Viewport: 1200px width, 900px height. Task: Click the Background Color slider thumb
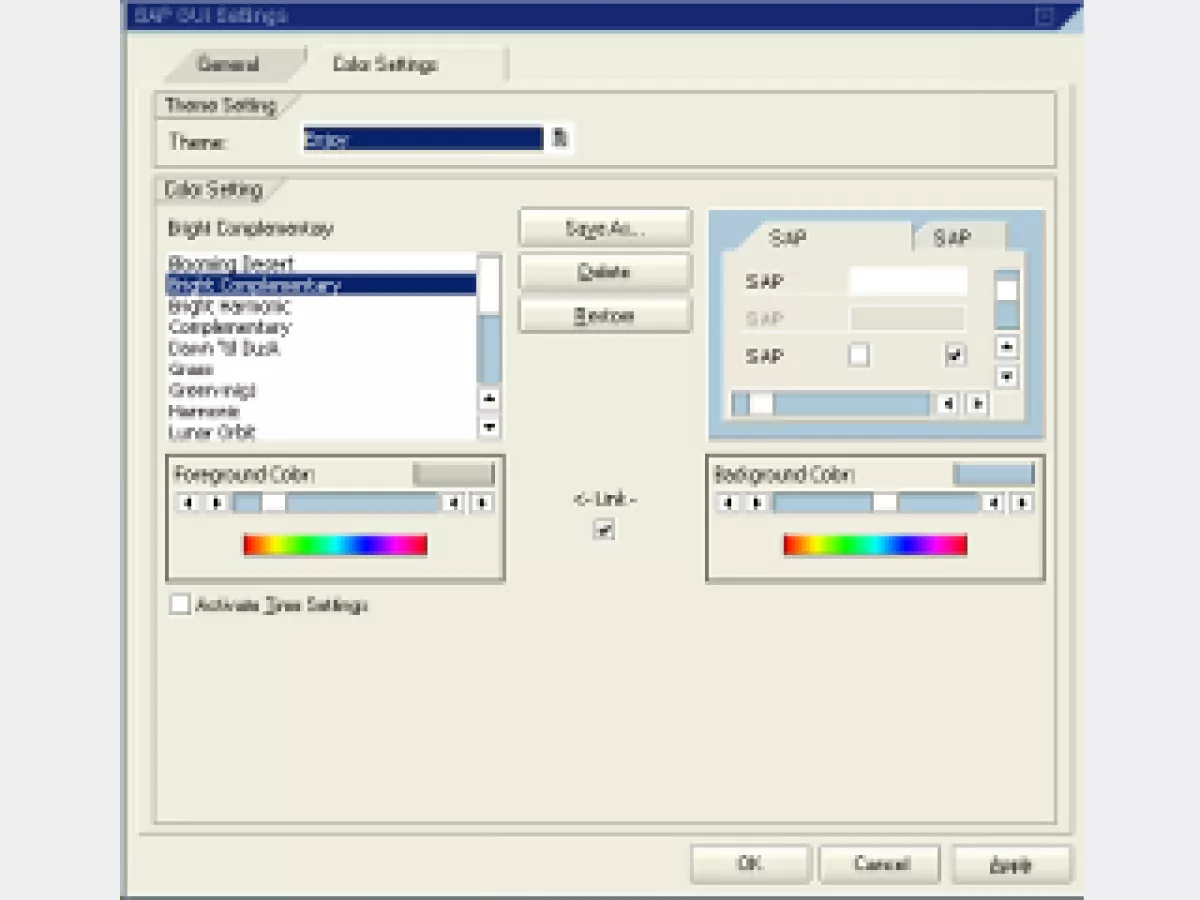pos(885,503)
